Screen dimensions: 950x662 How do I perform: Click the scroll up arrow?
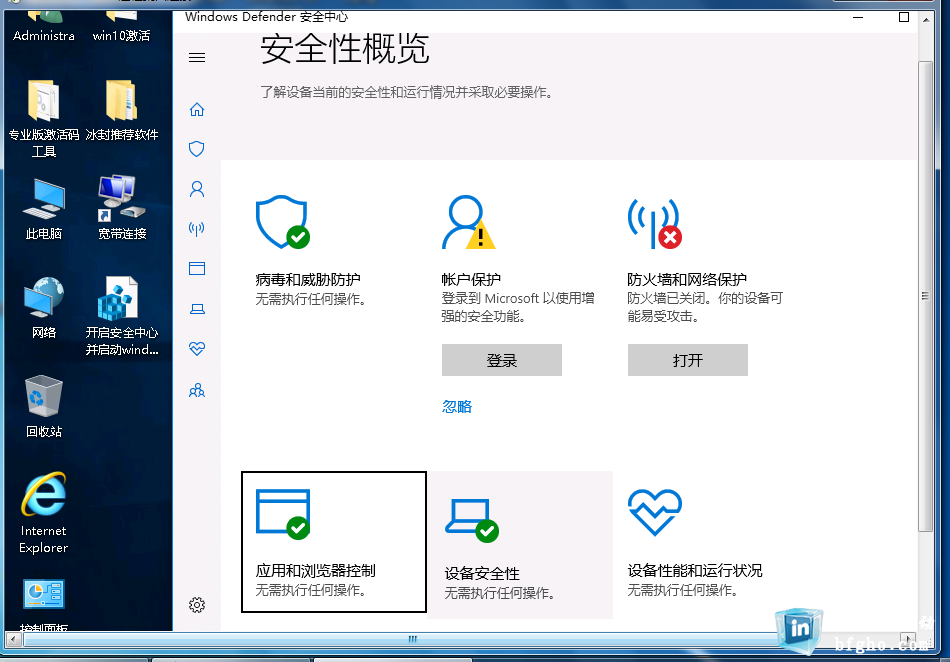click(x=926, y=20)
